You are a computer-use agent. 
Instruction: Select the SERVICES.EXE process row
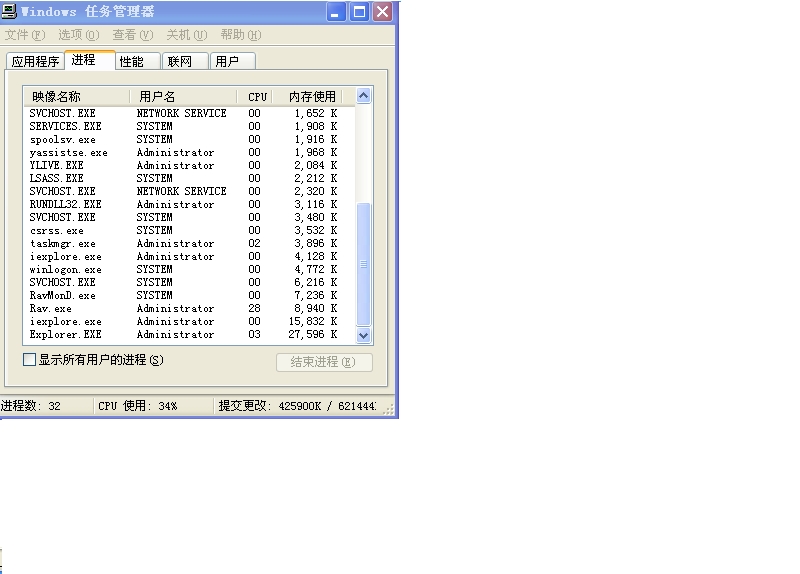189,126
